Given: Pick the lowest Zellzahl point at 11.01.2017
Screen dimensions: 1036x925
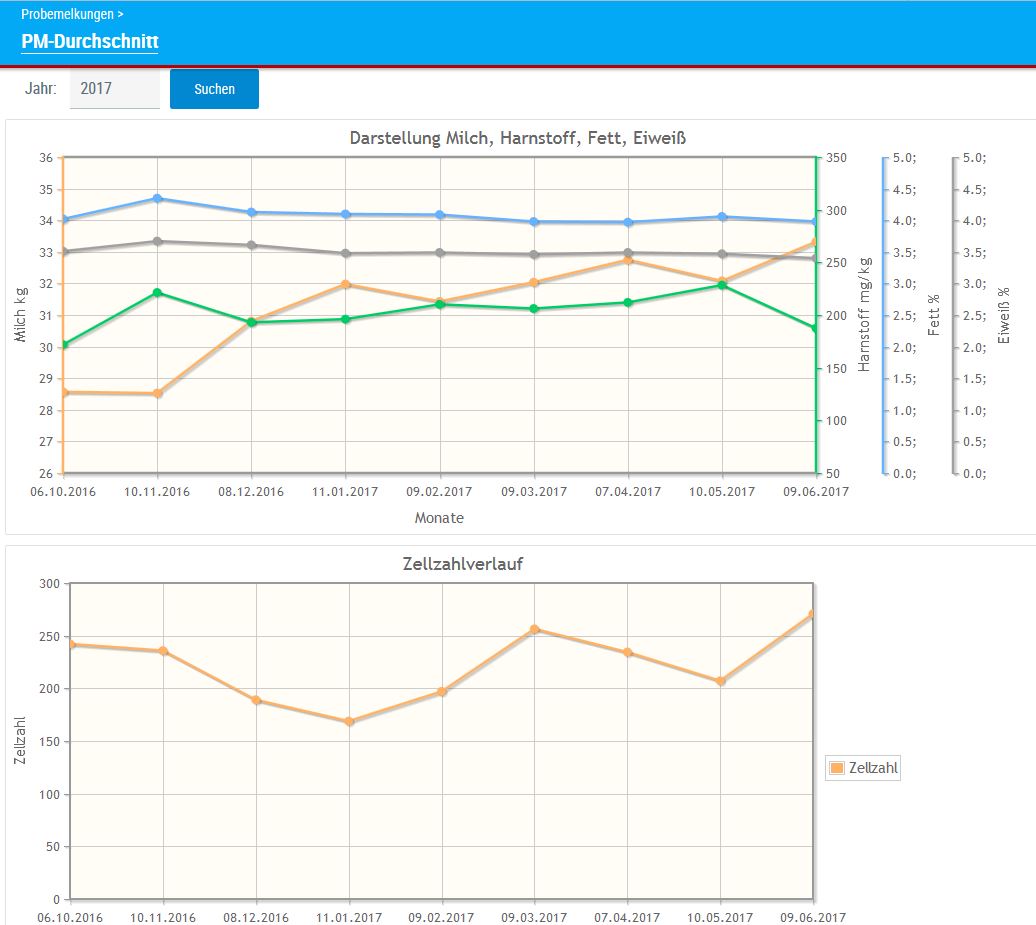Looking at the screenshot, I should pos(349,721).
